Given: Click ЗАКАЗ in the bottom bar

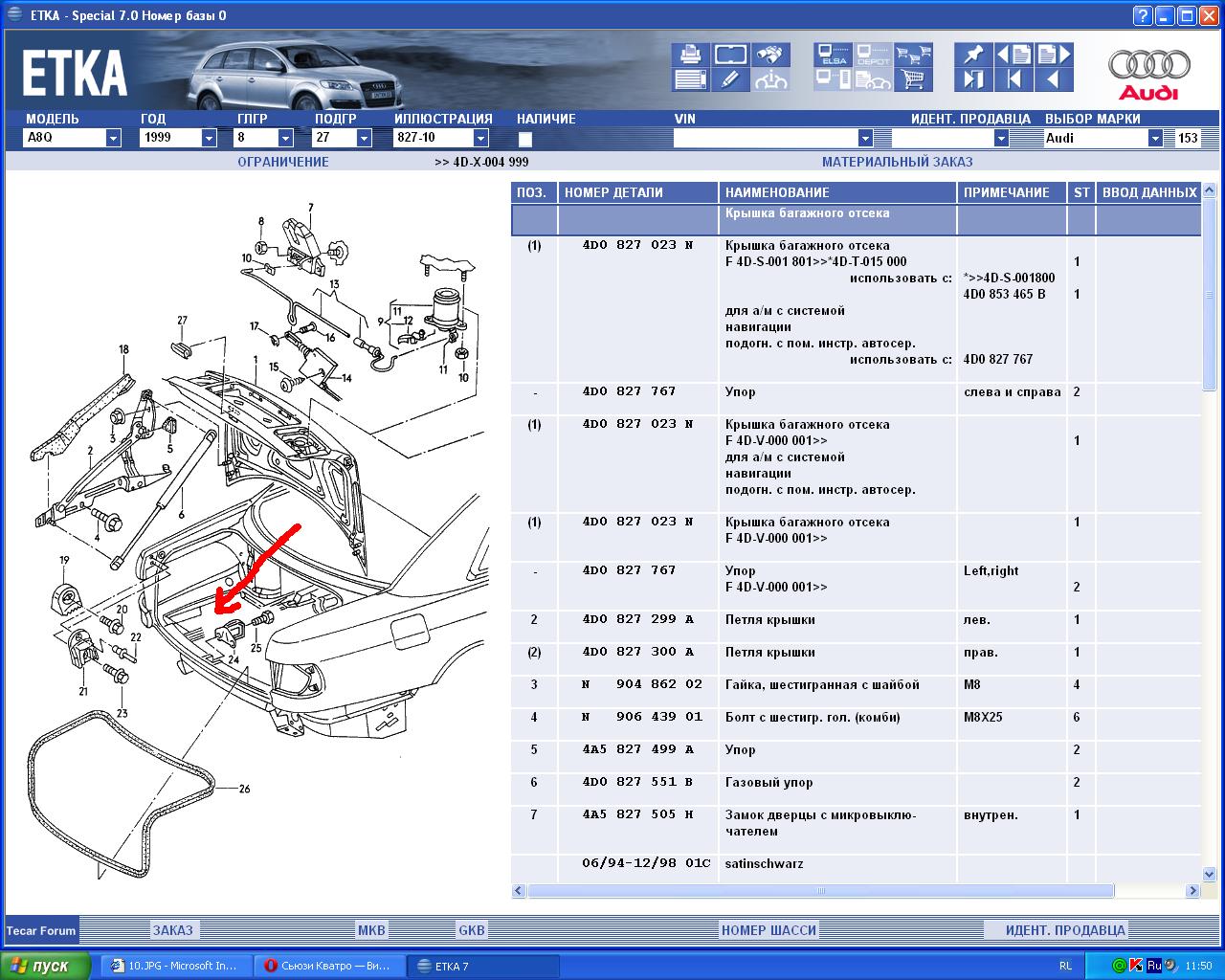Looking at the screenshot, I should pyautogui.click(x=173, y=930).
